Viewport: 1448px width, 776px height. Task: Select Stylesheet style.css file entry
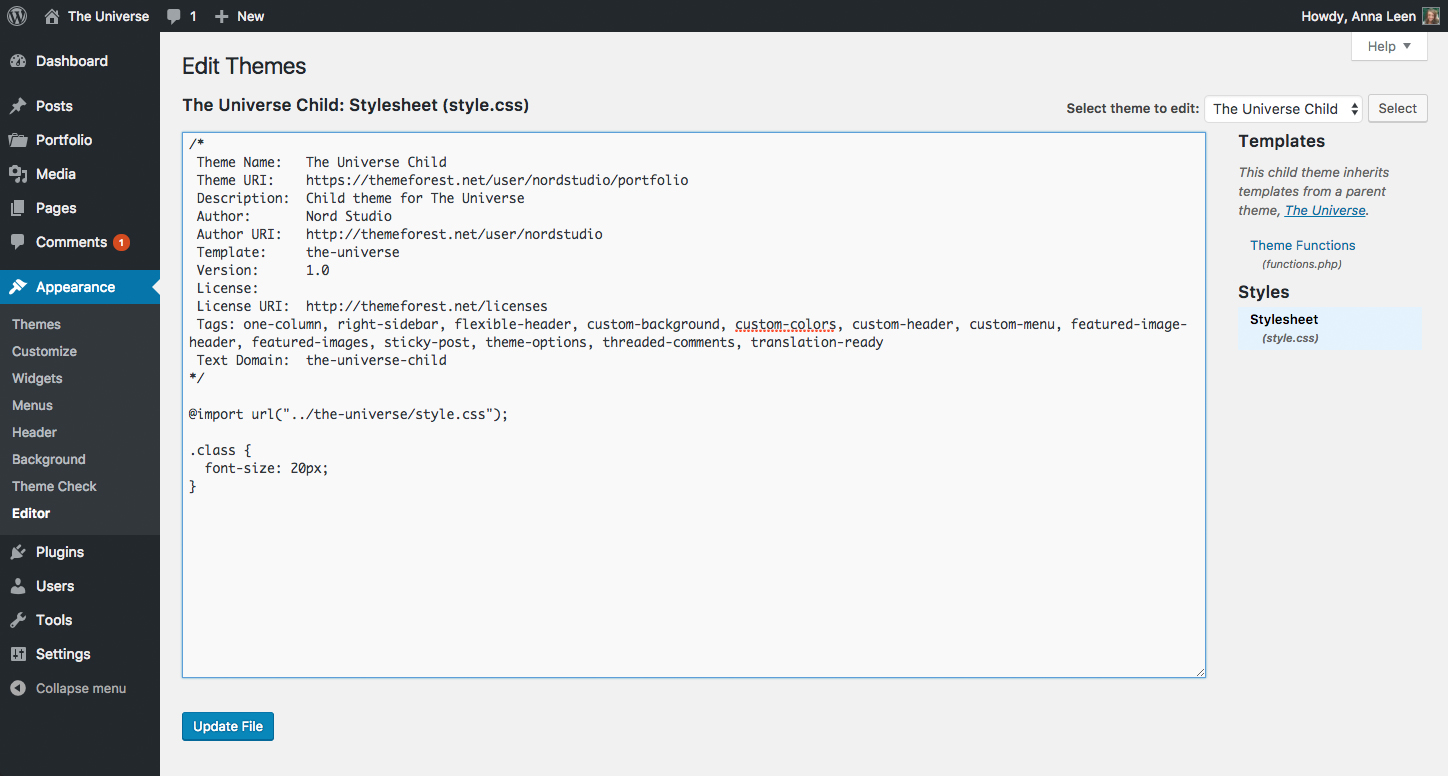(x=1329, y=328)
